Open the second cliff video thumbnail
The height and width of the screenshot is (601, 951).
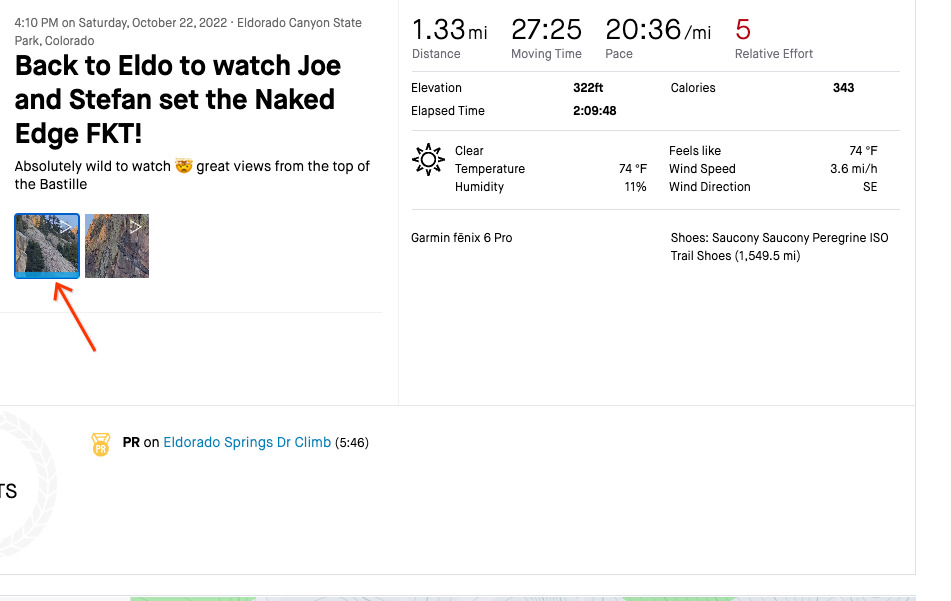117,246
